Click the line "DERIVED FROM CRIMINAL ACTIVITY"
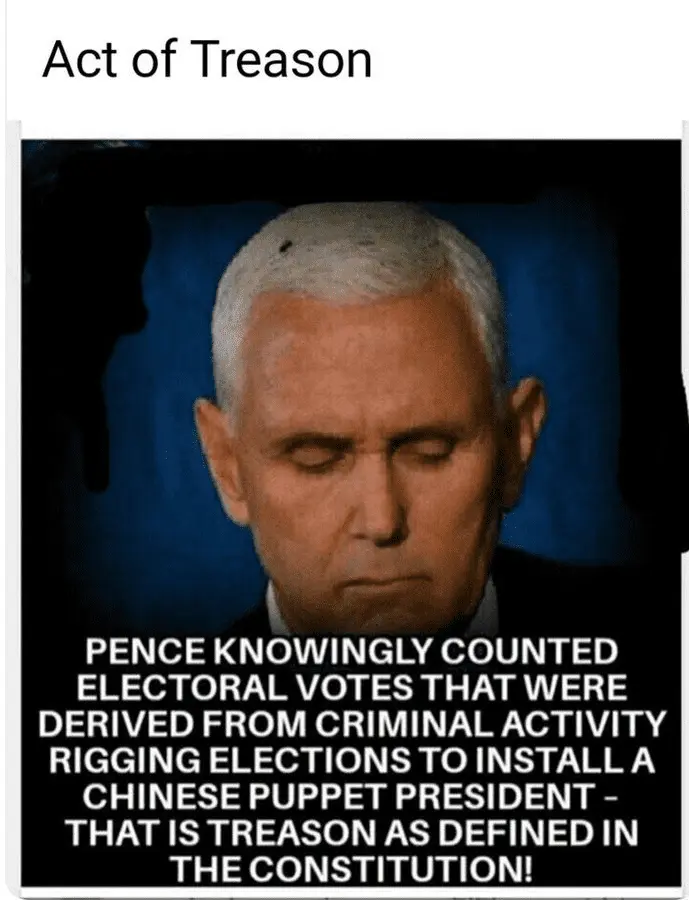The width and height of the screenshot is (689, 900). tap(351, 724)
